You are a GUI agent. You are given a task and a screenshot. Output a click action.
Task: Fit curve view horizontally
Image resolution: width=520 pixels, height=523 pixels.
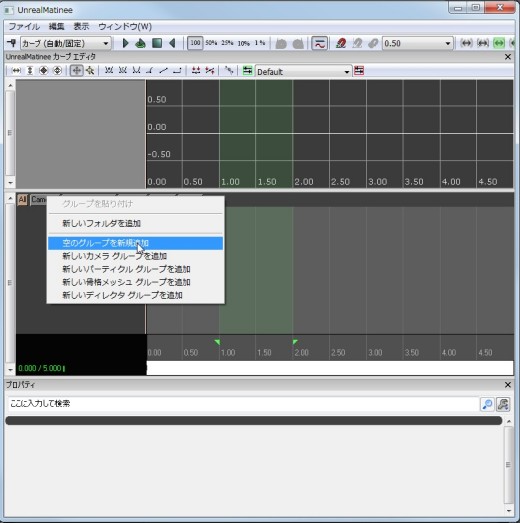(16, 70)
